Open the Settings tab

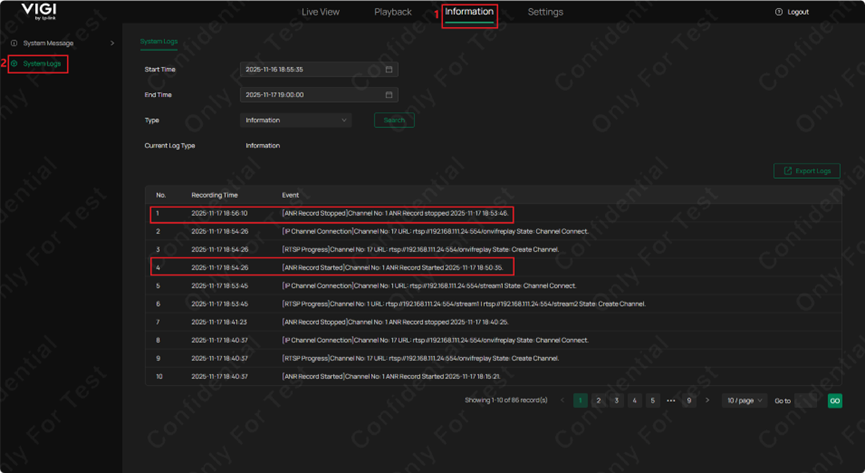pos(545,12)
